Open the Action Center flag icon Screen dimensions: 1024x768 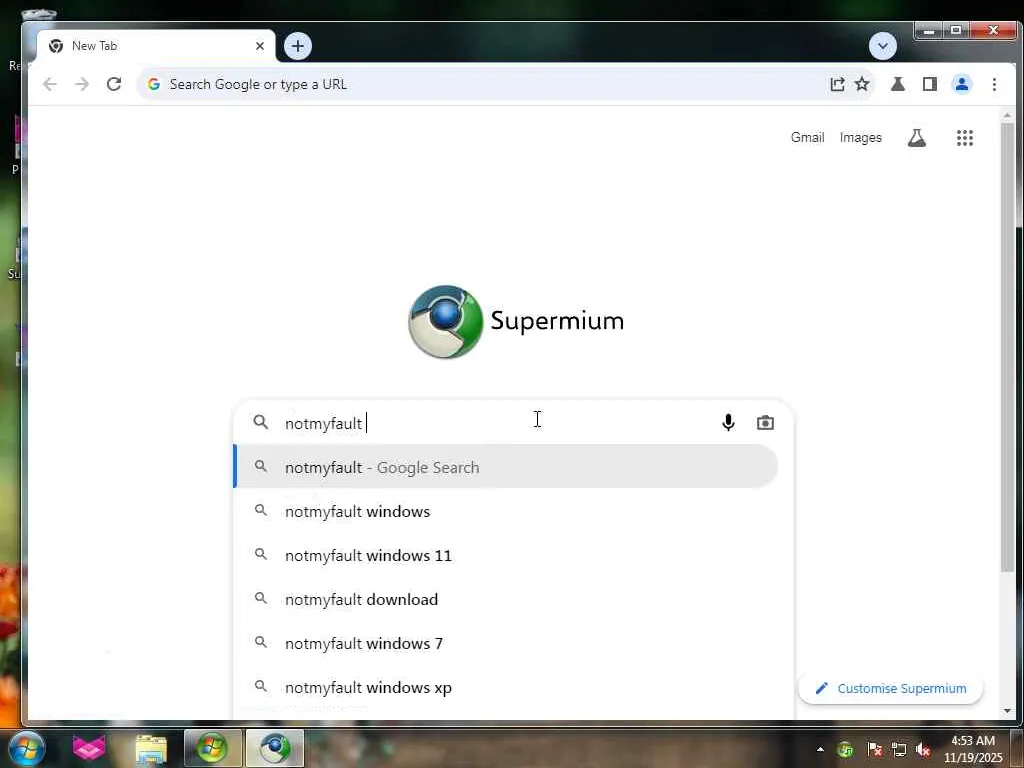[x=874, y=749]
